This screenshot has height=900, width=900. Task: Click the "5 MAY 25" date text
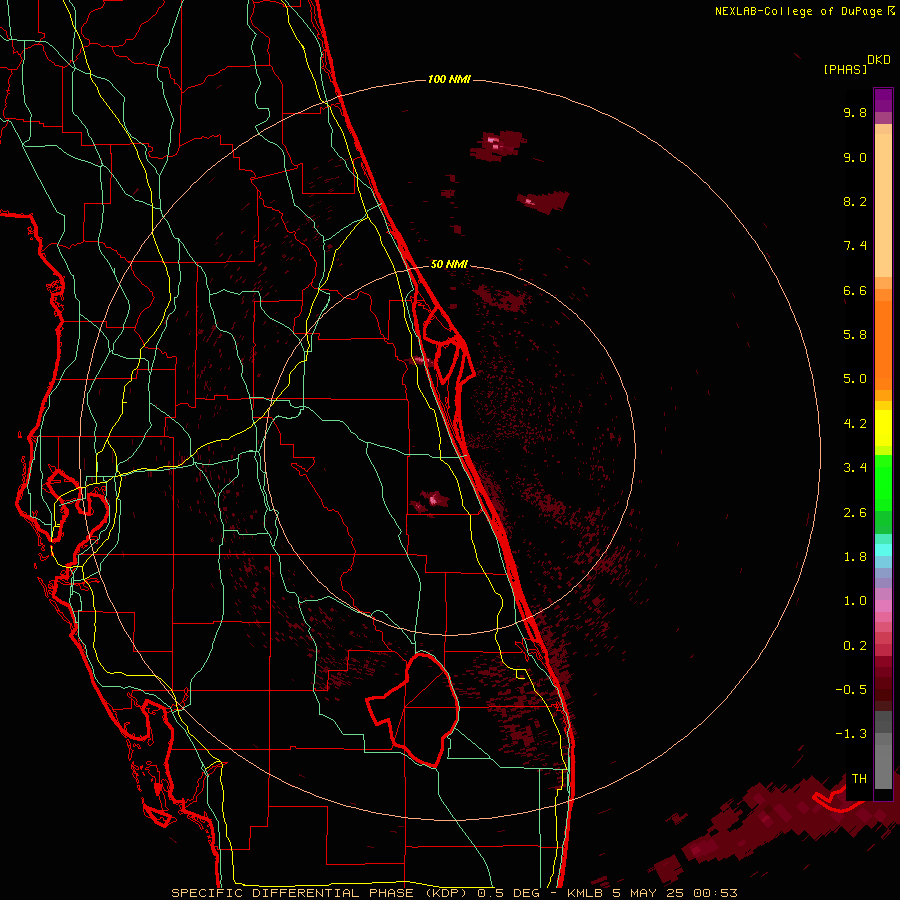point(648,893)
